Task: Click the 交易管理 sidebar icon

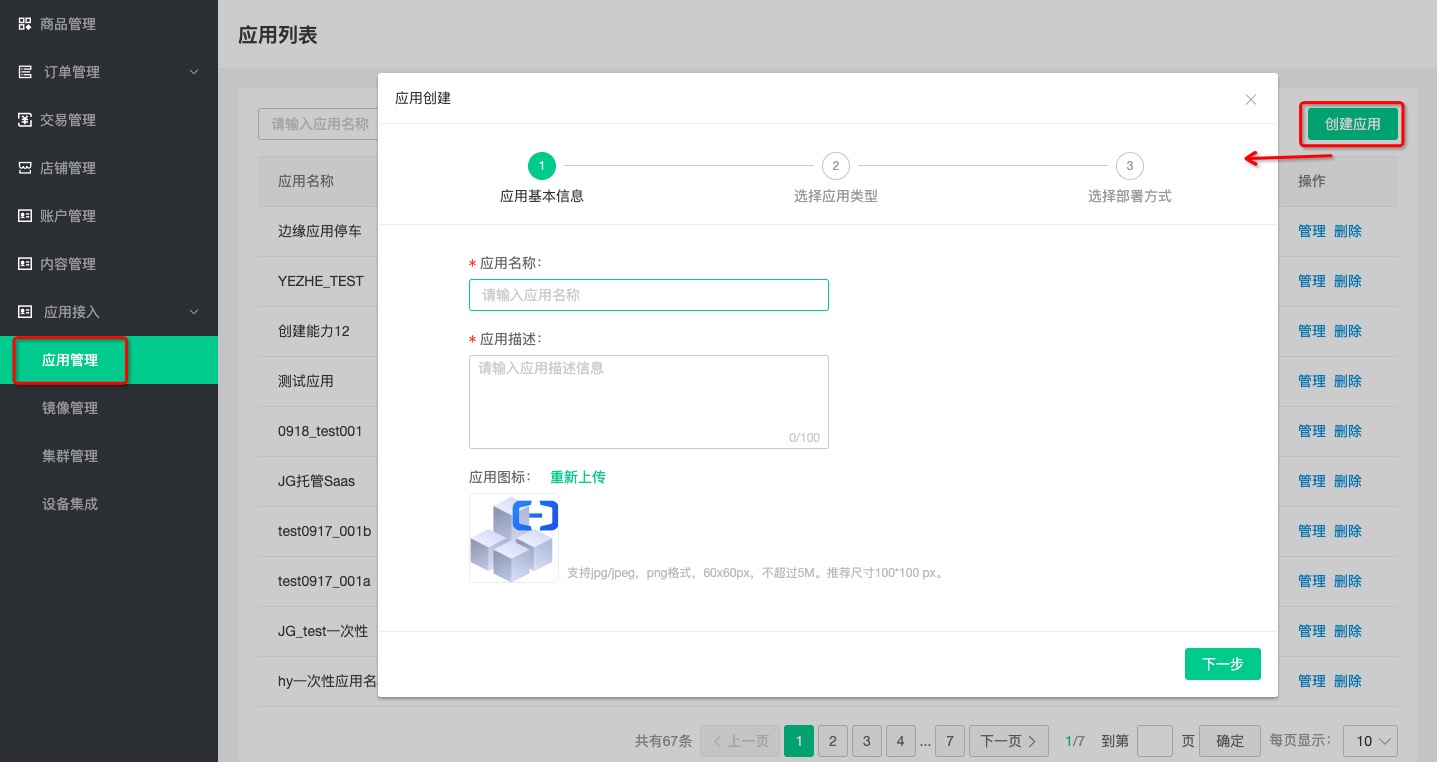Action: pyautogui.click(x=25, y=120)
